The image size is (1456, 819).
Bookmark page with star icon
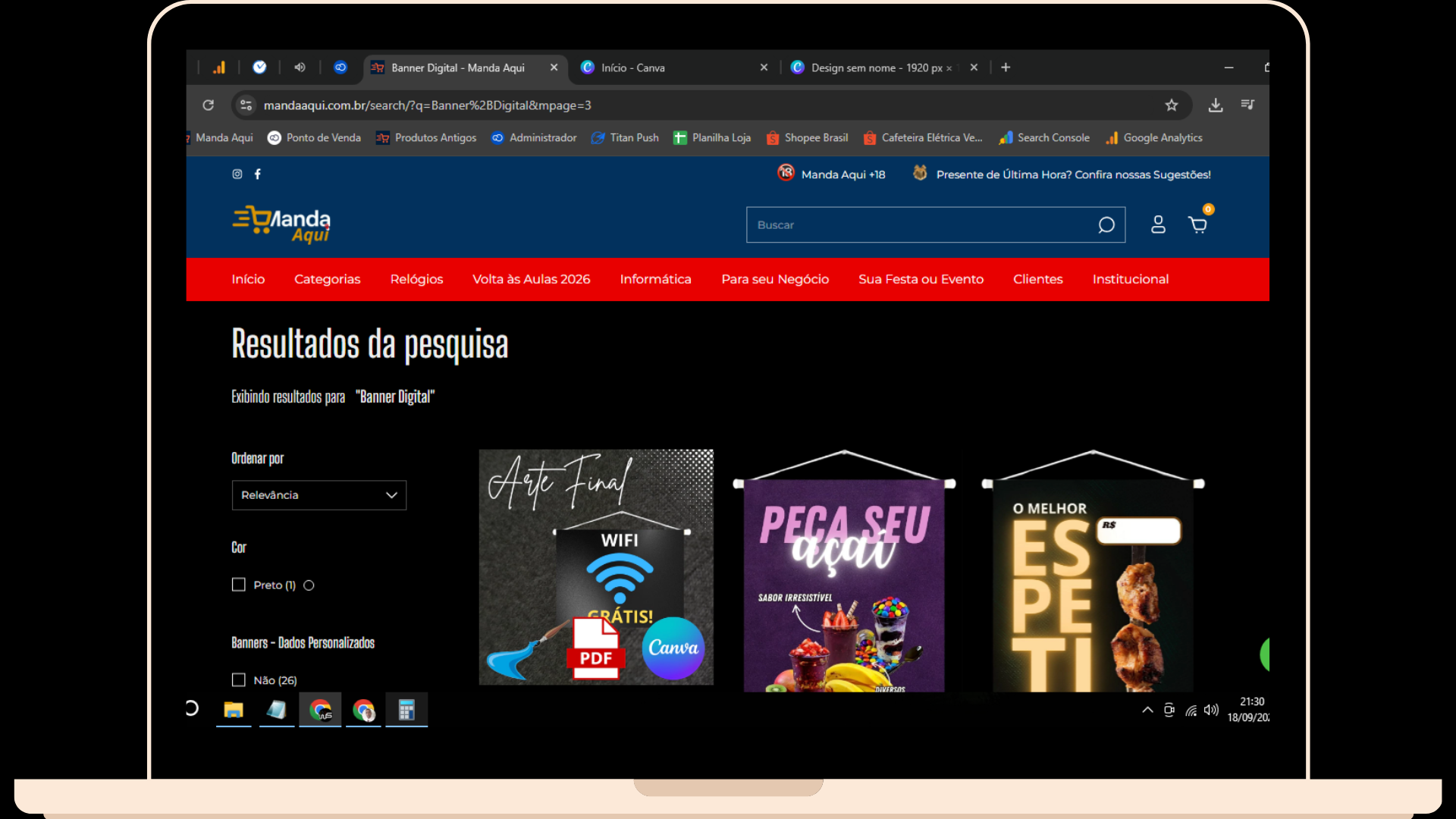pyautogui.click(x=1172, y=105)
